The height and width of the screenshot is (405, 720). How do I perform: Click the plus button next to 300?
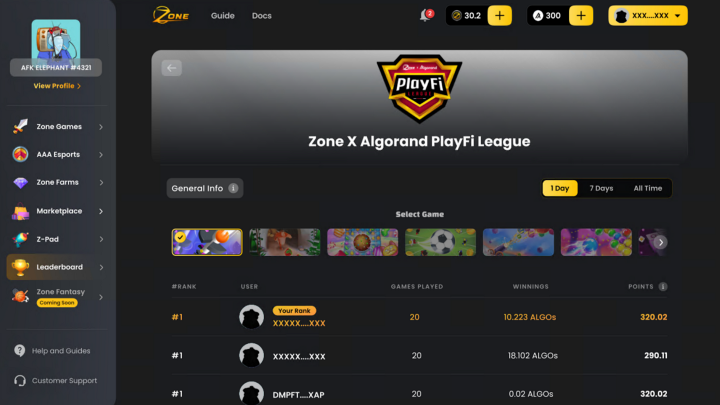pyautogui.click(x=581, y=16)
